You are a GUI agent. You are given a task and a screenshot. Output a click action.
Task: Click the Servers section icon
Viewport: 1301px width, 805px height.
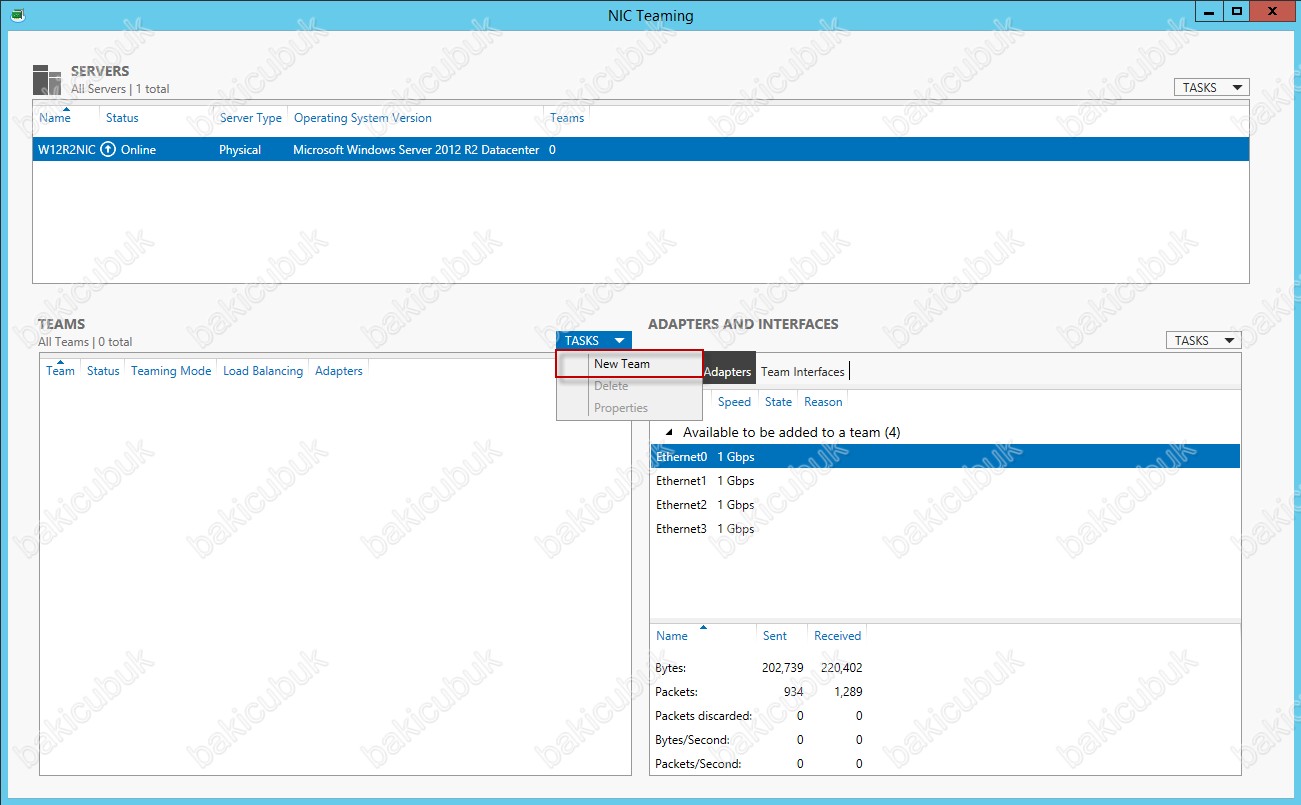point(47,80)
